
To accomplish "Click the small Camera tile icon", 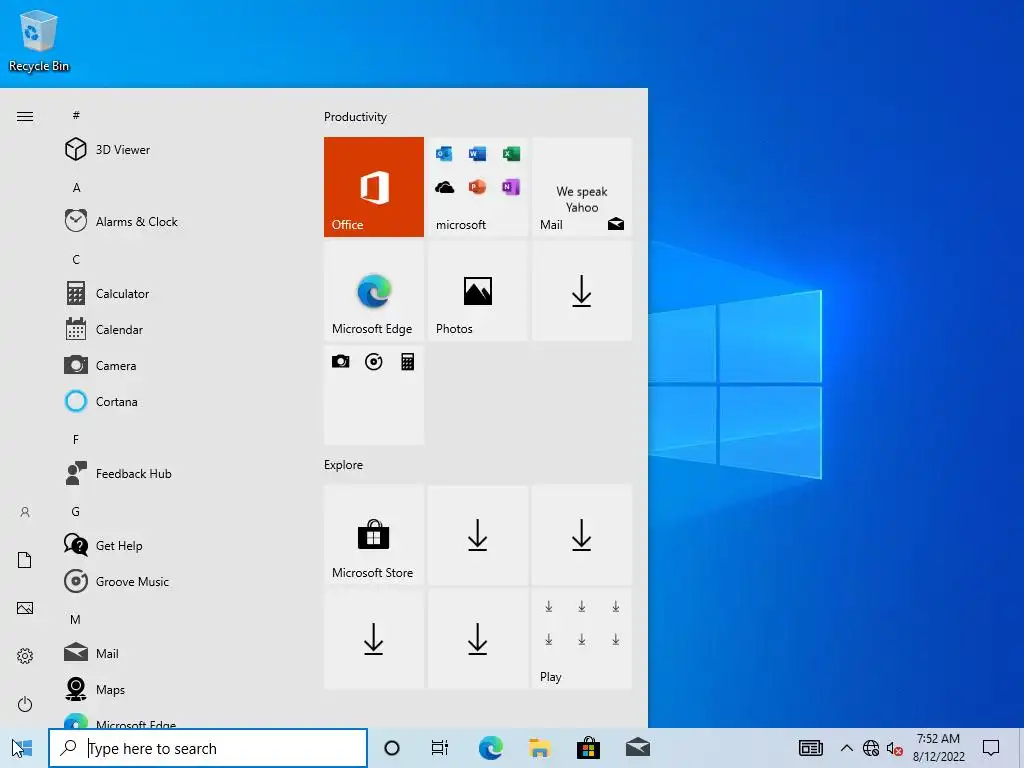I will coord(340,361).
